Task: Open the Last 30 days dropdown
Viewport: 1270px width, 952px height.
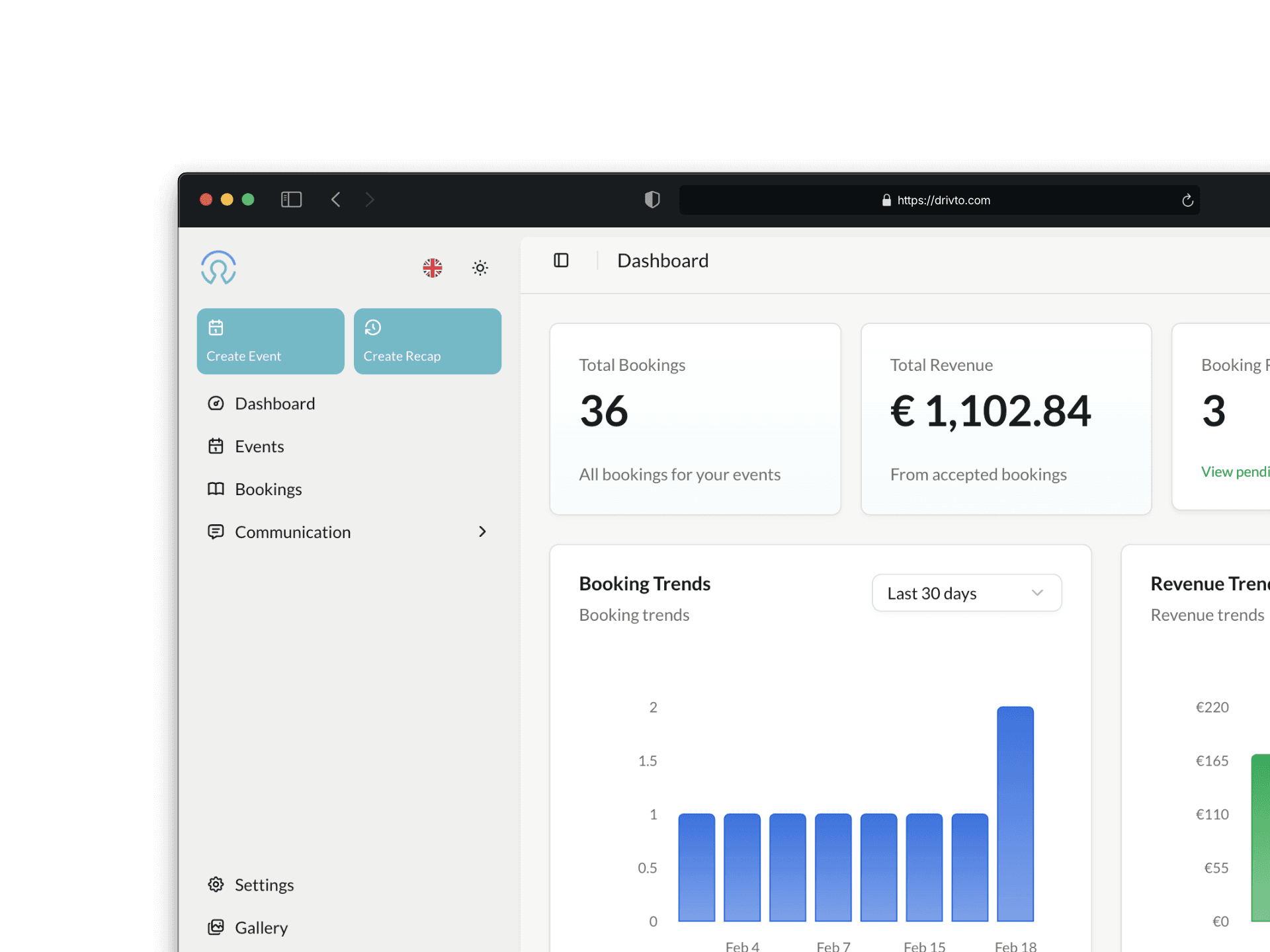Action: click(x=966, y=593)
